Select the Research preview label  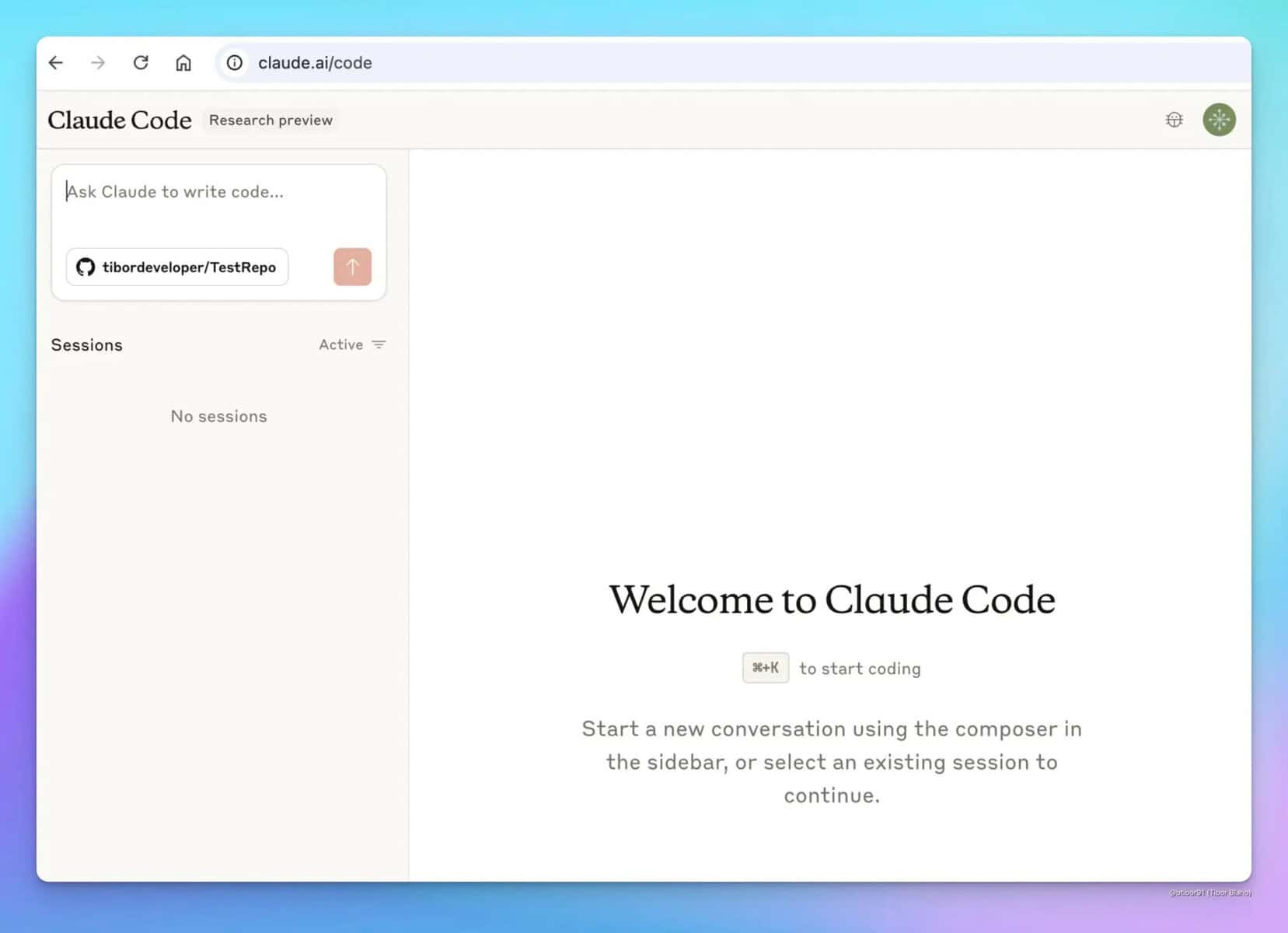pyautogui.click(x=271, y=120)
